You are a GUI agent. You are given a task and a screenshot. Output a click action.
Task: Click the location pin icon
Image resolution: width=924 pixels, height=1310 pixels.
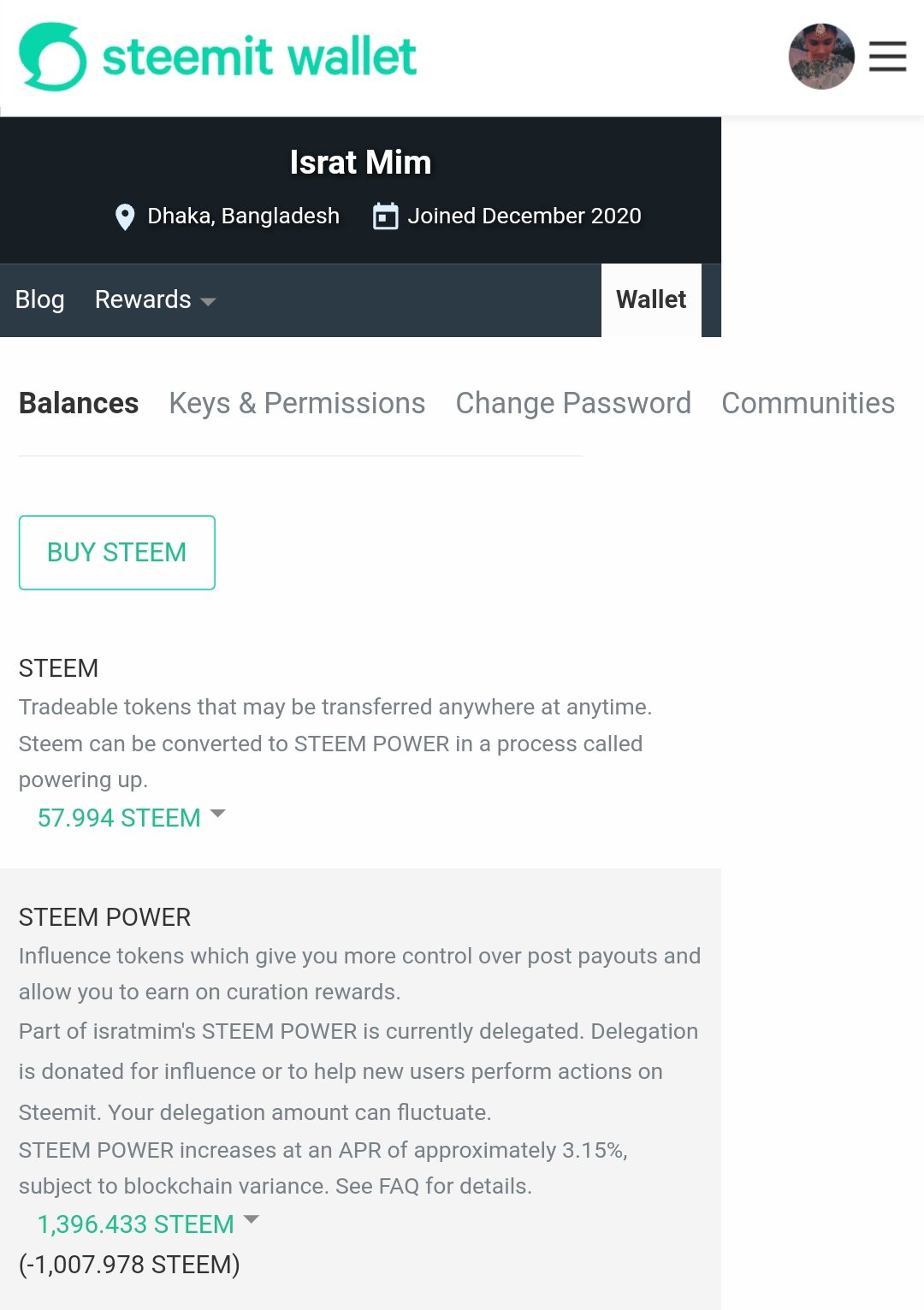click(x=125, y=217)
